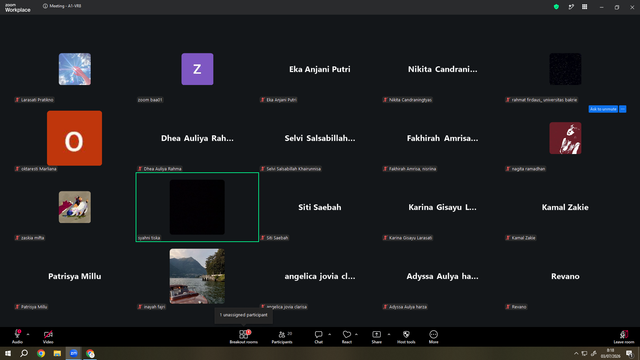Viewport: 640px width, 360px height.
Task: Select the orange O avatar tile
Action: pos(74,138)
